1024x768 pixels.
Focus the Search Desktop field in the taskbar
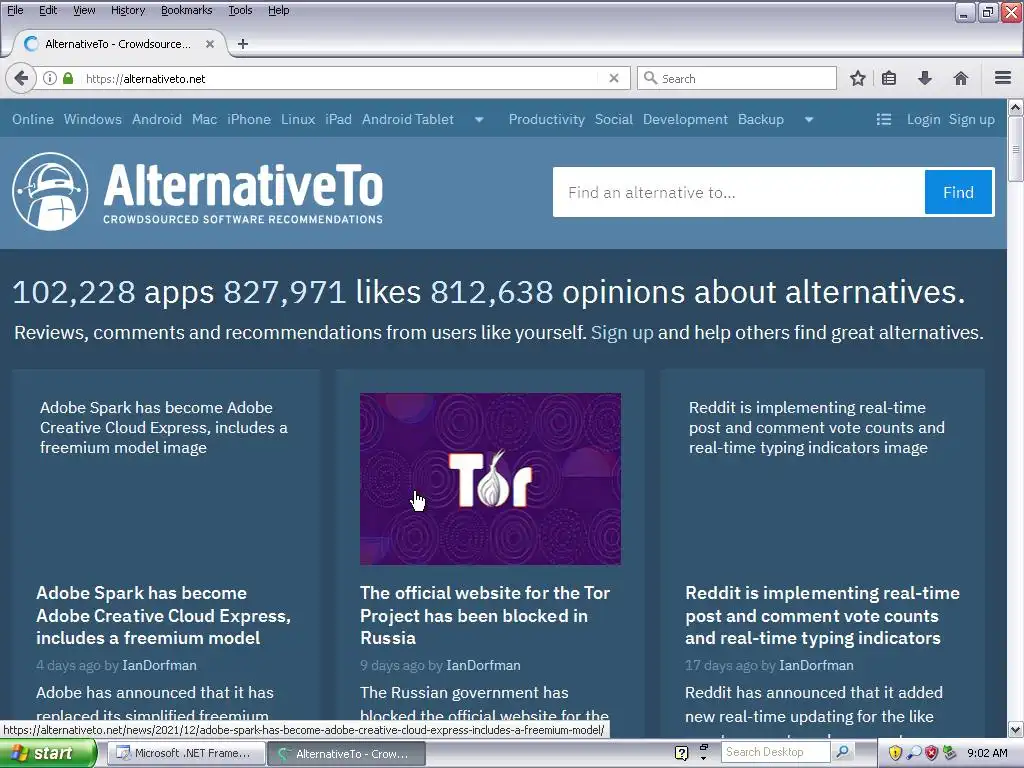777,752
